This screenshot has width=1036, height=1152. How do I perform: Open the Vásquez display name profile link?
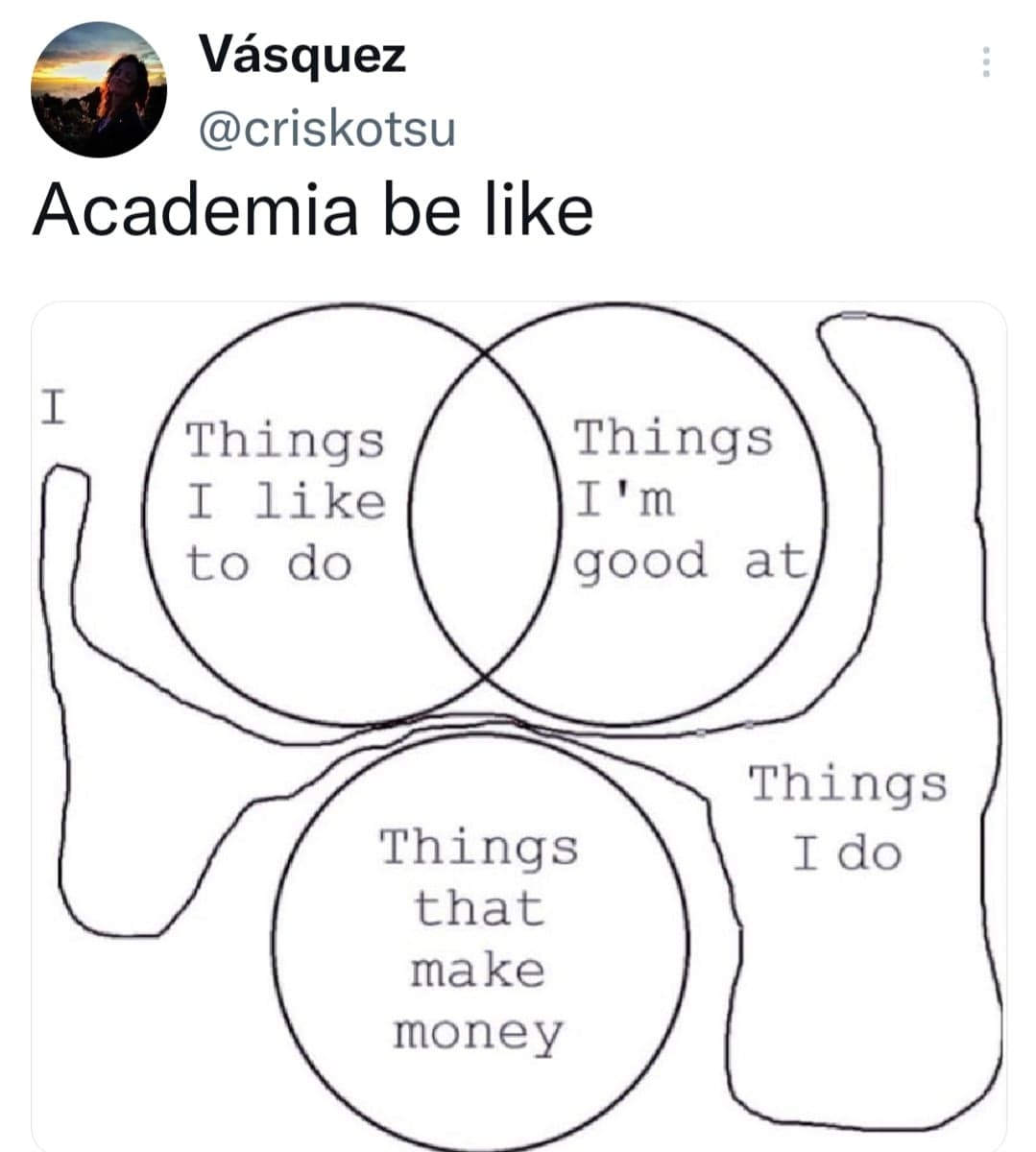tap(302, 56)
